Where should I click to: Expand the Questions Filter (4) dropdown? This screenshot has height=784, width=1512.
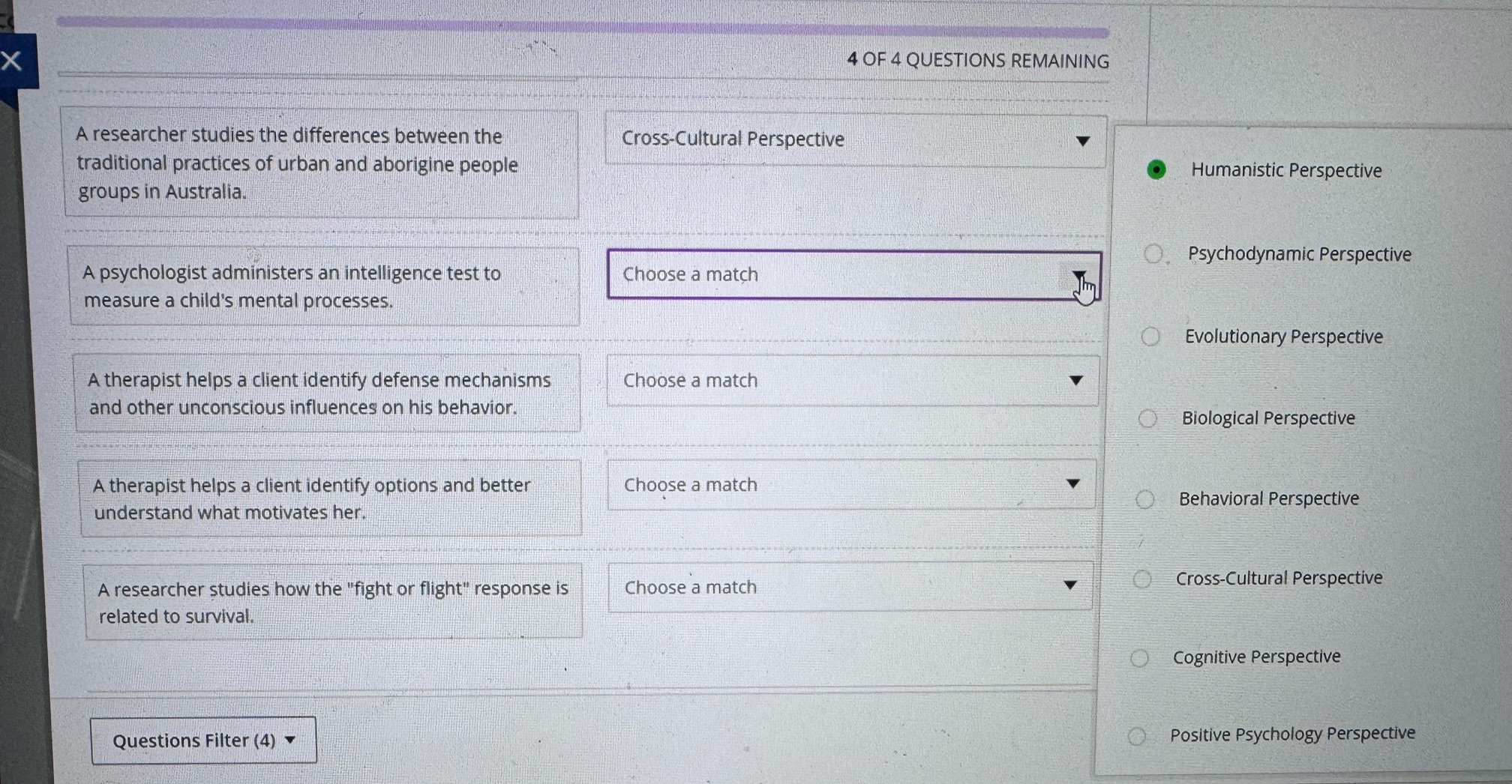[202, 740]
